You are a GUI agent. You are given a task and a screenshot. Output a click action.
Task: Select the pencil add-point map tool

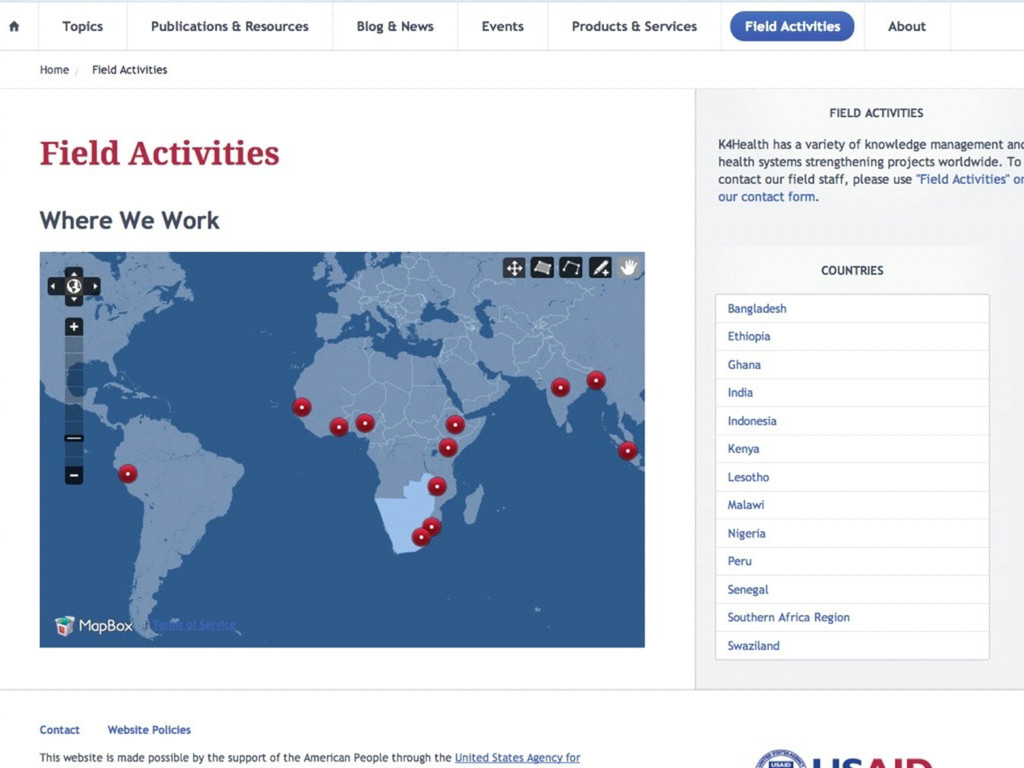(600, 268)
